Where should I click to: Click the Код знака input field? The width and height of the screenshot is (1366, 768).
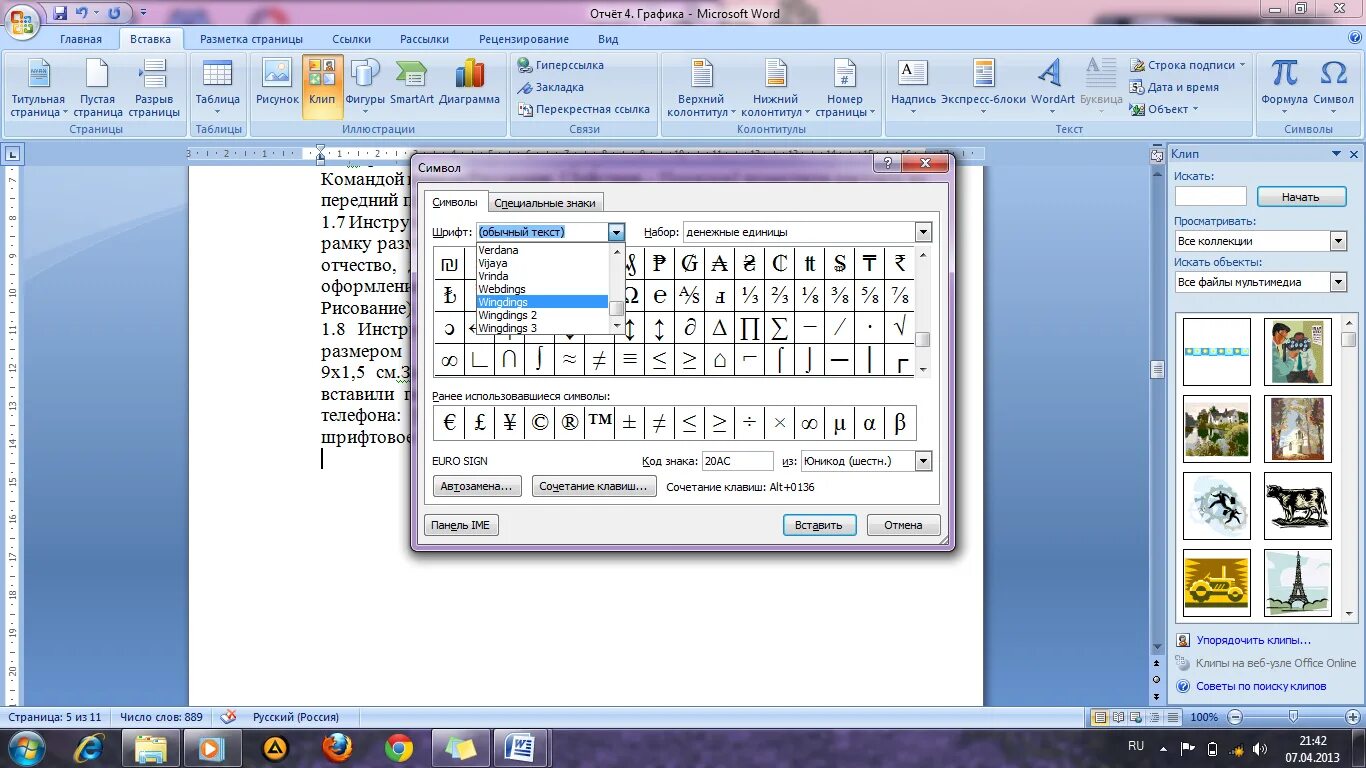[x=738, y=461]
